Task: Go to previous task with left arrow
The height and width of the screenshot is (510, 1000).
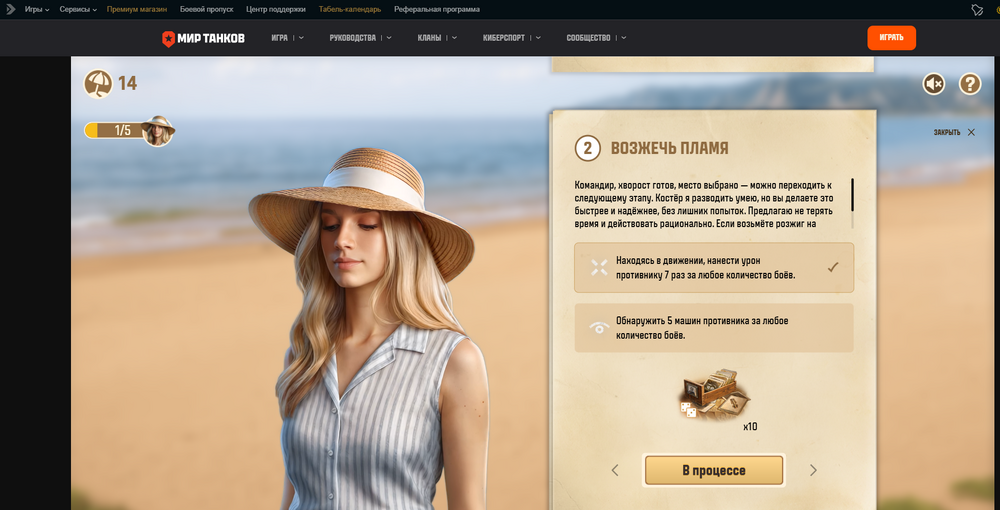Action: click(615, 470)
